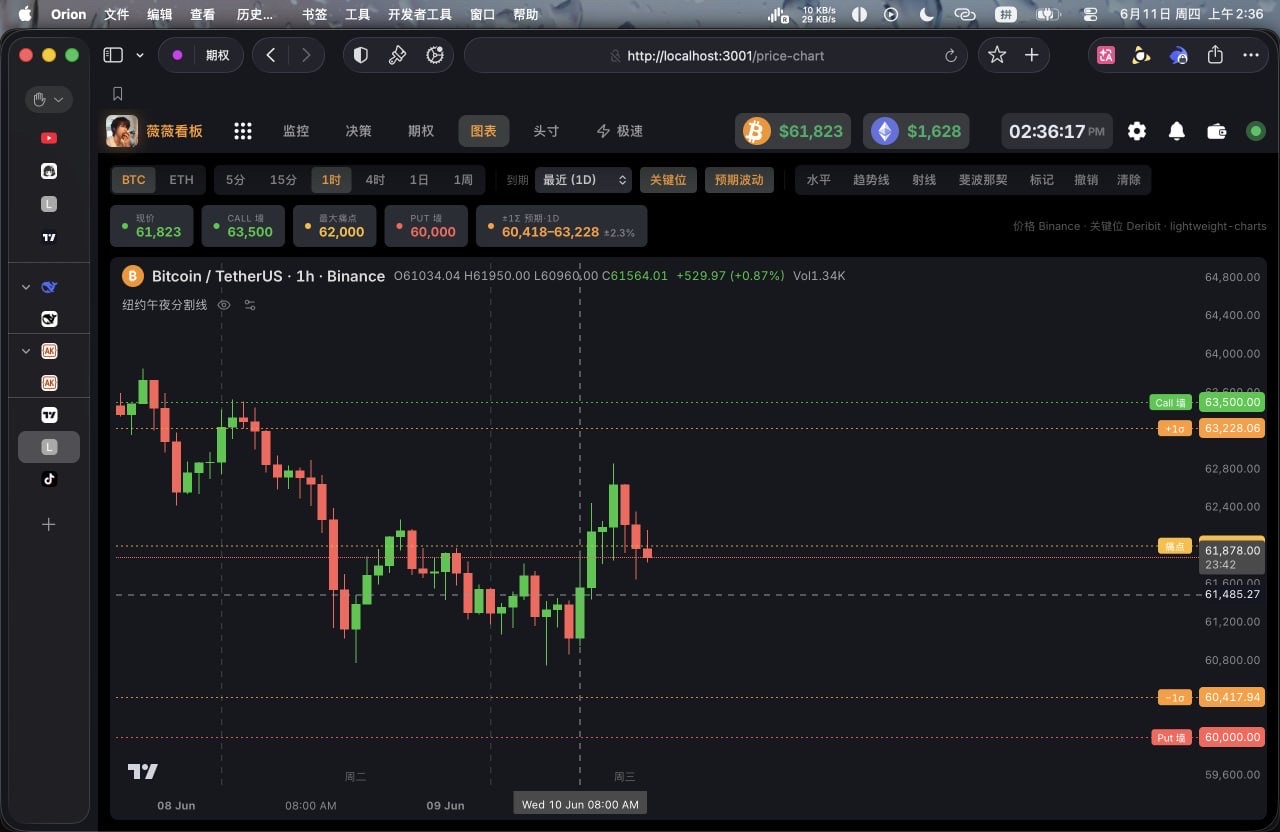Viewport: 1280px width, 832px height.
Task: Click the green status indicator dot
Action: pos(1256,131)
